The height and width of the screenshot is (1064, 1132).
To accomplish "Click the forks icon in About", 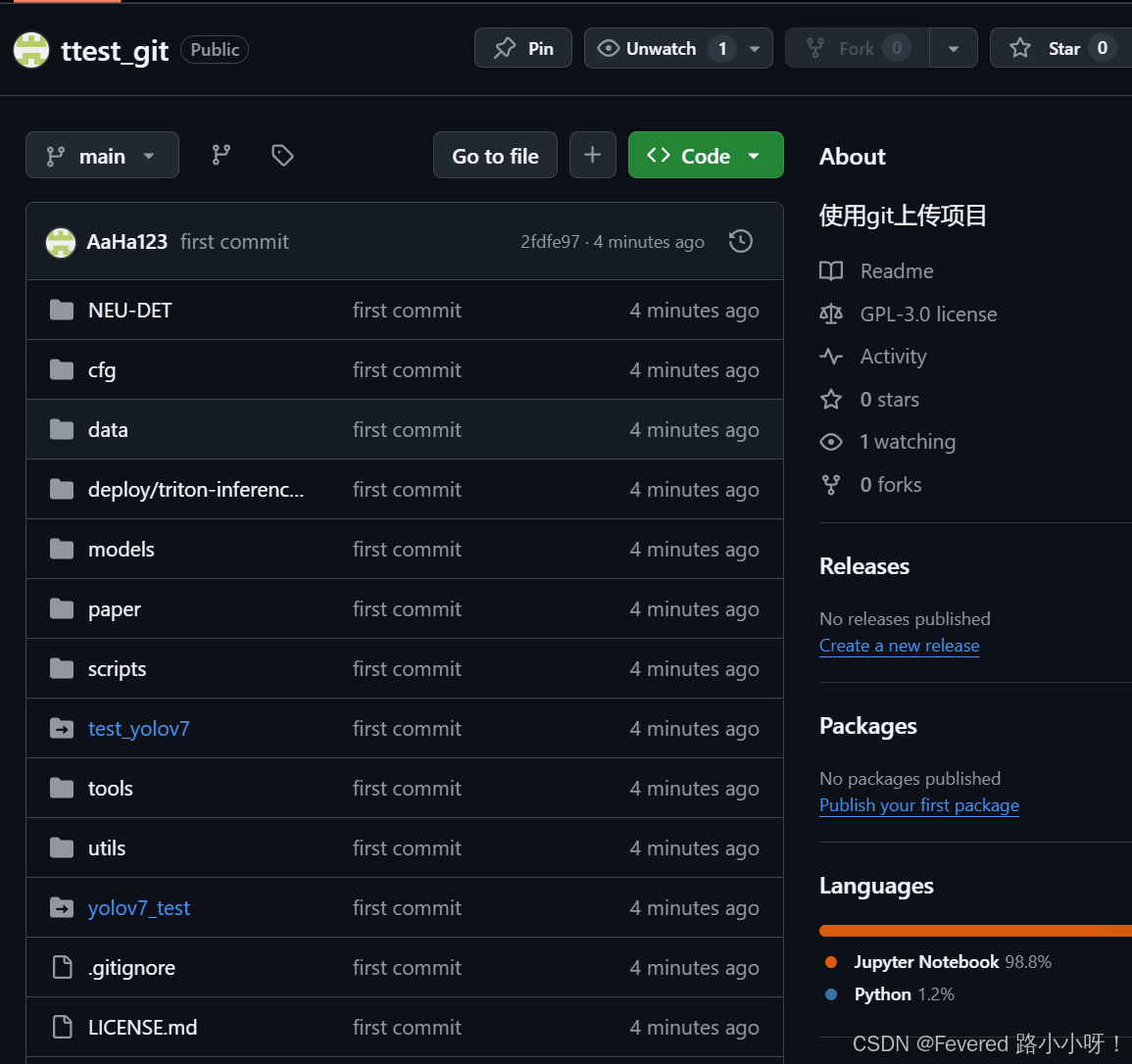I will click(831, 484).
